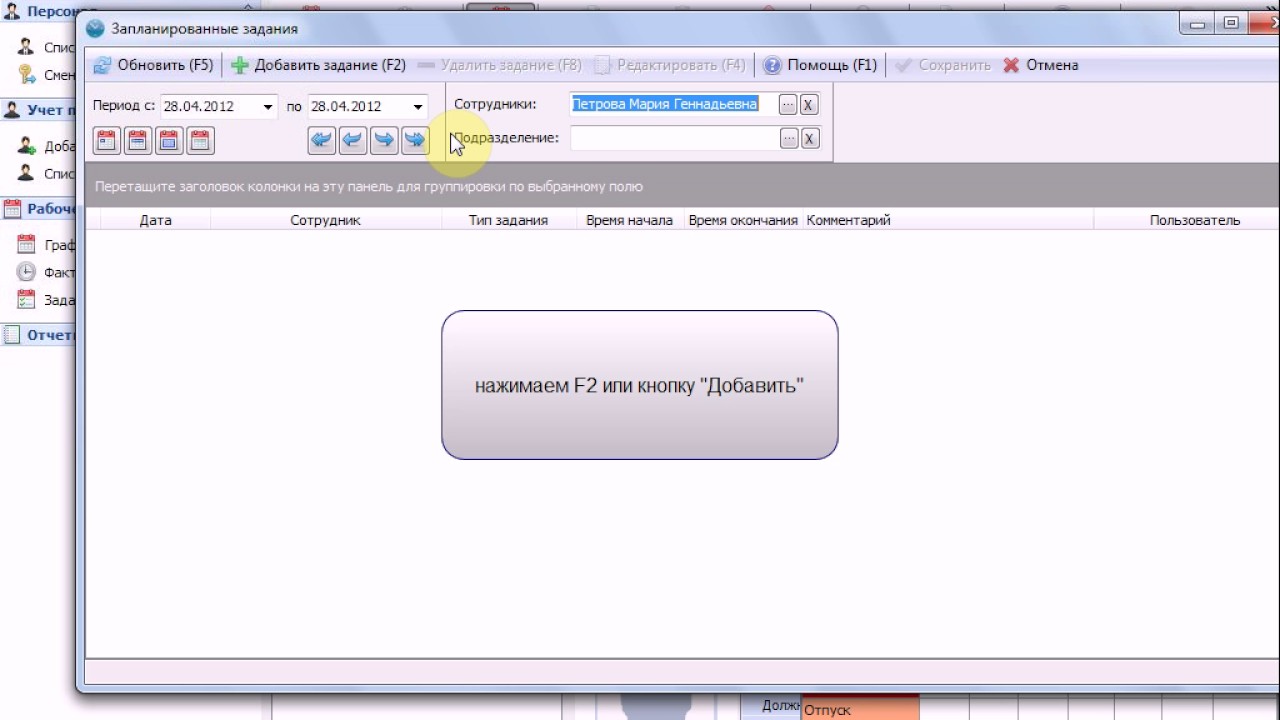Click the Сотрудники field with Петрова Мария Геннадьевна
Viewport: 1280px width, 720px height.
point(674,104)
